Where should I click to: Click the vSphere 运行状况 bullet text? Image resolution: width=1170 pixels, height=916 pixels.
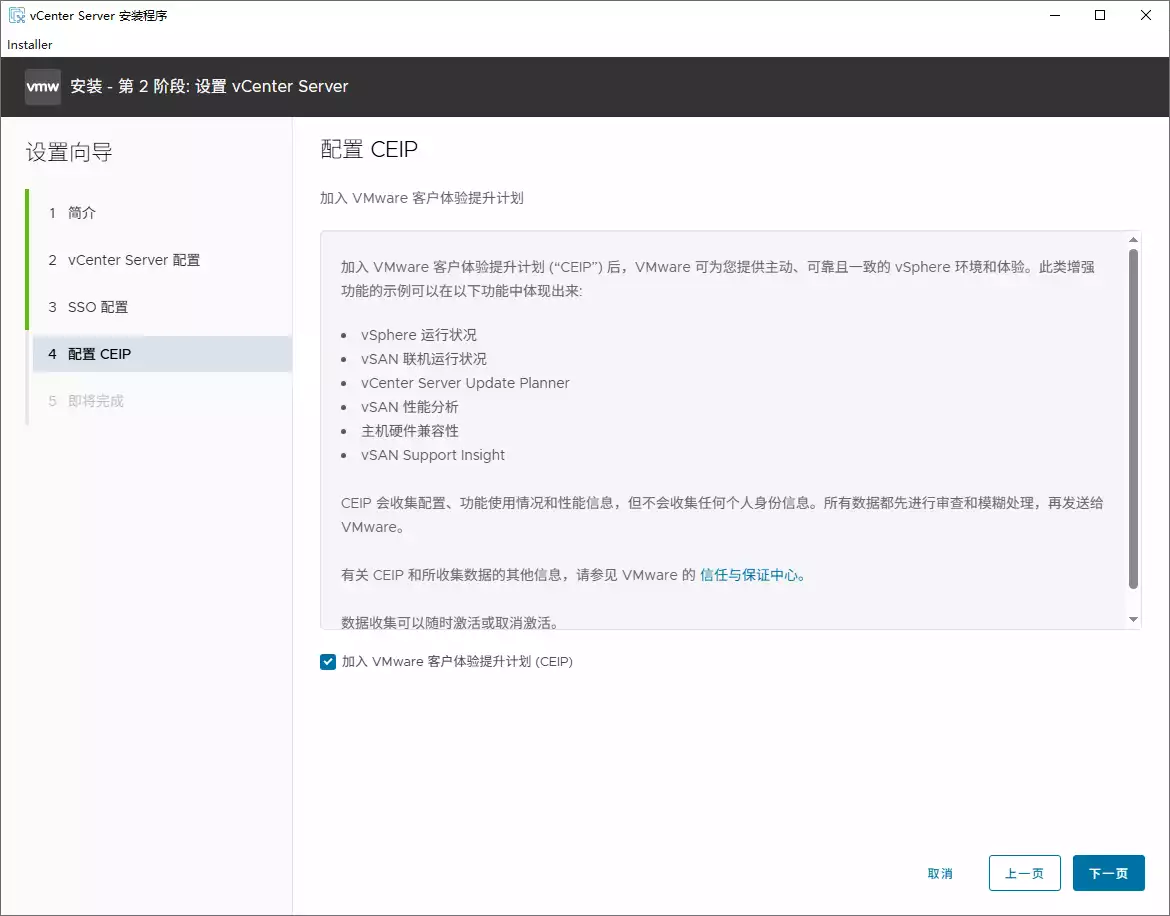(419, 335)
